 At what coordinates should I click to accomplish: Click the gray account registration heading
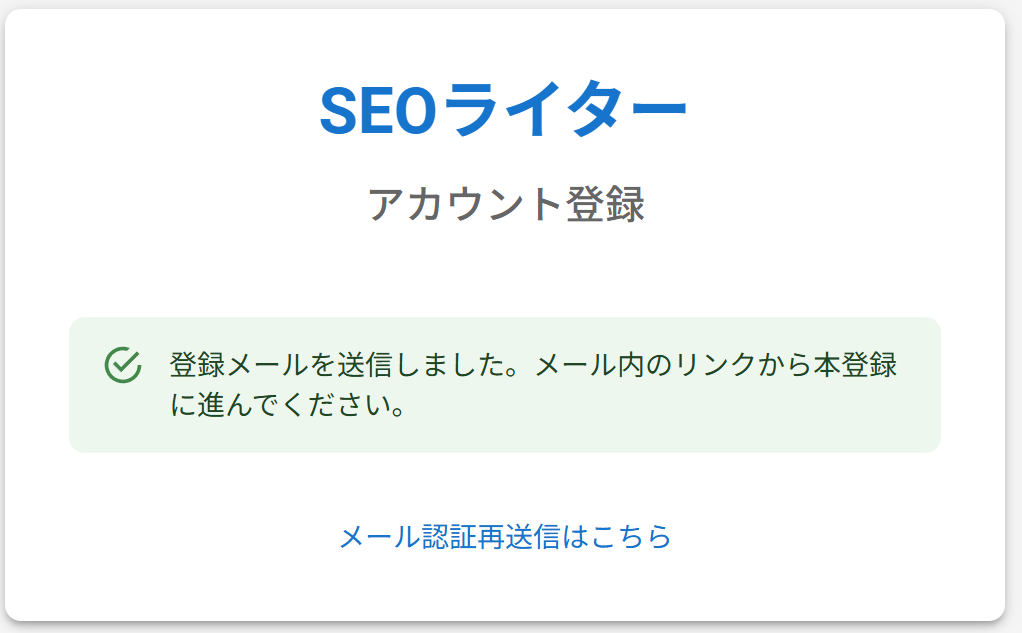(x=505, y=204)
